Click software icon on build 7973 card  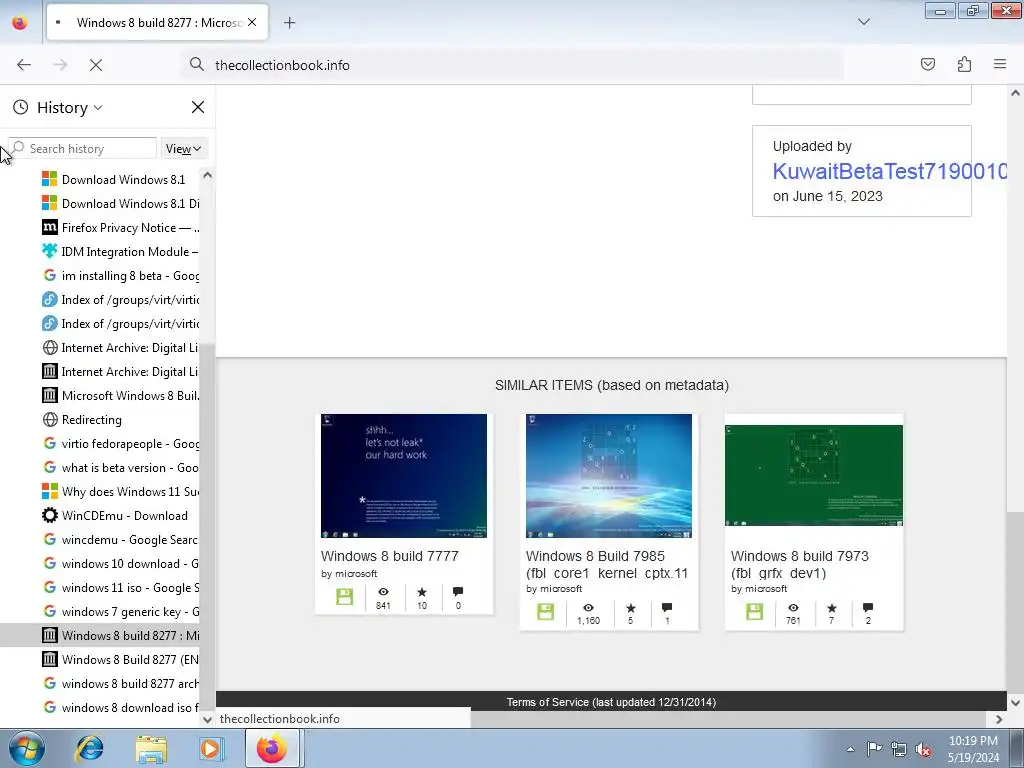pos(754,612)
